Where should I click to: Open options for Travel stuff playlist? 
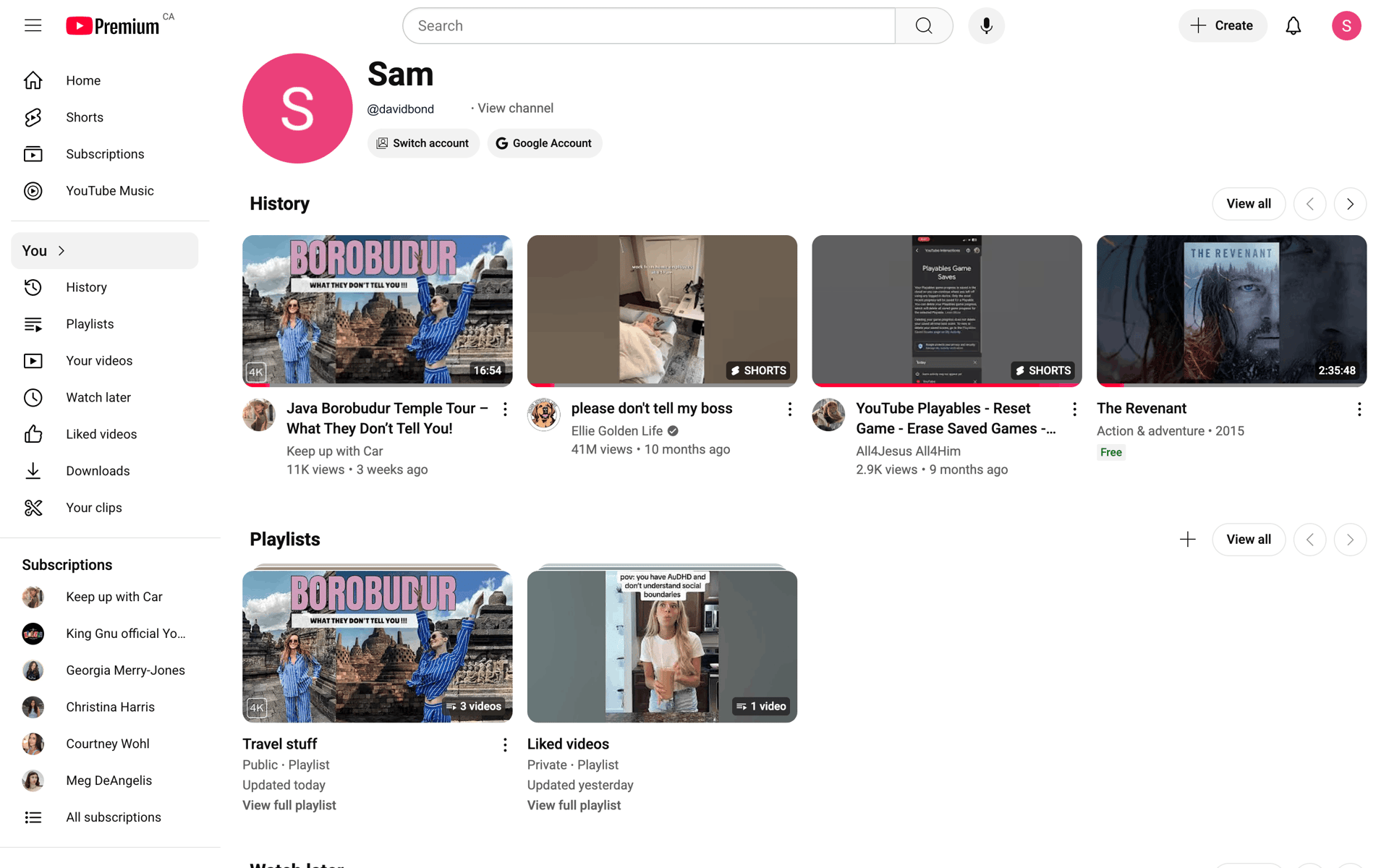(x=505, y=745)
